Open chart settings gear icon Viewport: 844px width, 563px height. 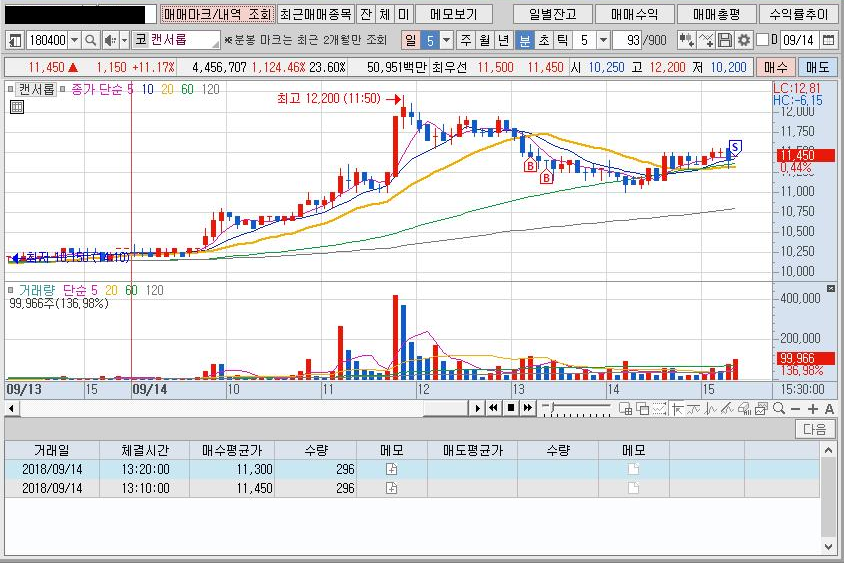[744, 40]
